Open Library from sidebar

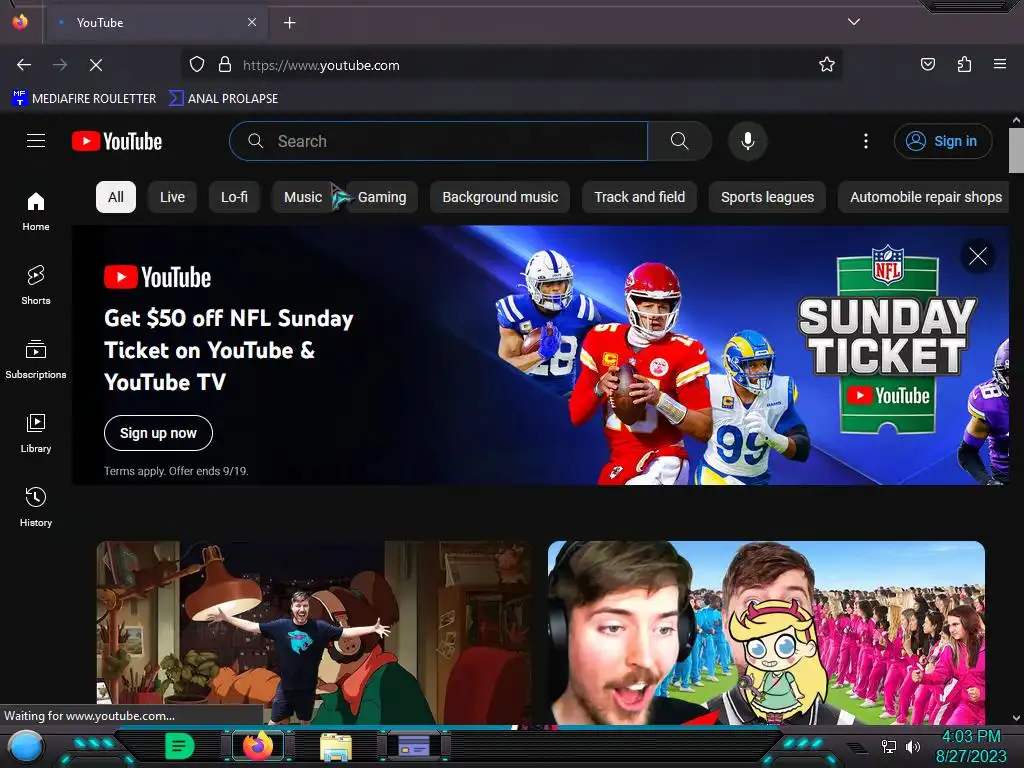pyautogui.click(x=36, y=433)
